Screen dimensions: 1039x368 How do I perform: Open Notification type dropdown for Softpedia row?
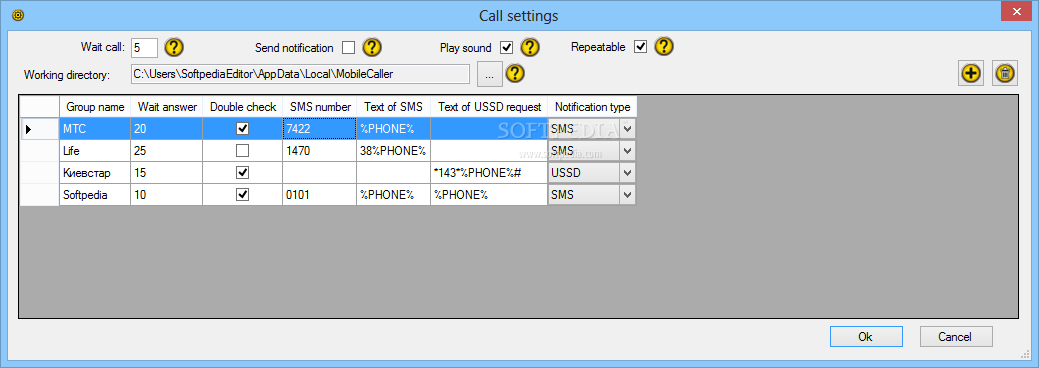(x=627, y=194)
